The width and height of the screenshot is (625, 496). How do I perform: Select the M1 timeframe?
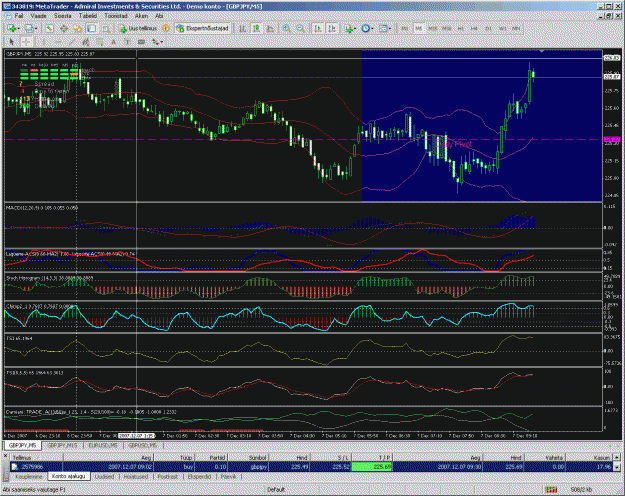[405, 28]
